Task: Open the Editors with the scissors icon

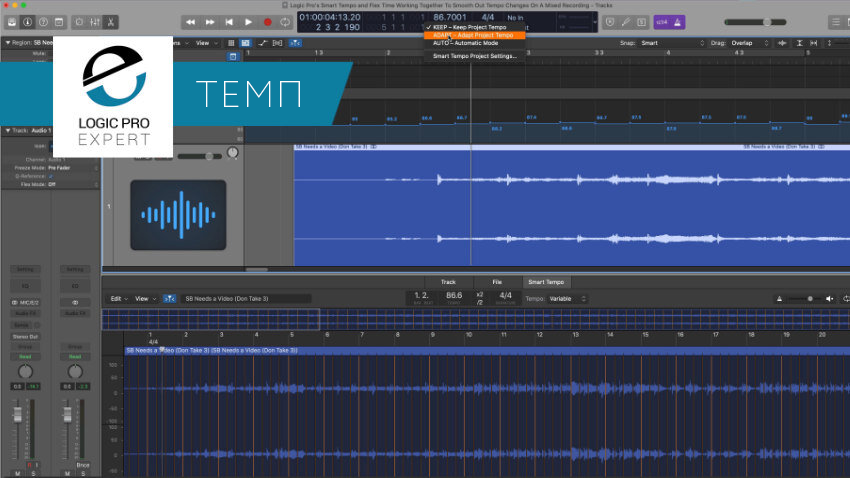Action: 111,22
